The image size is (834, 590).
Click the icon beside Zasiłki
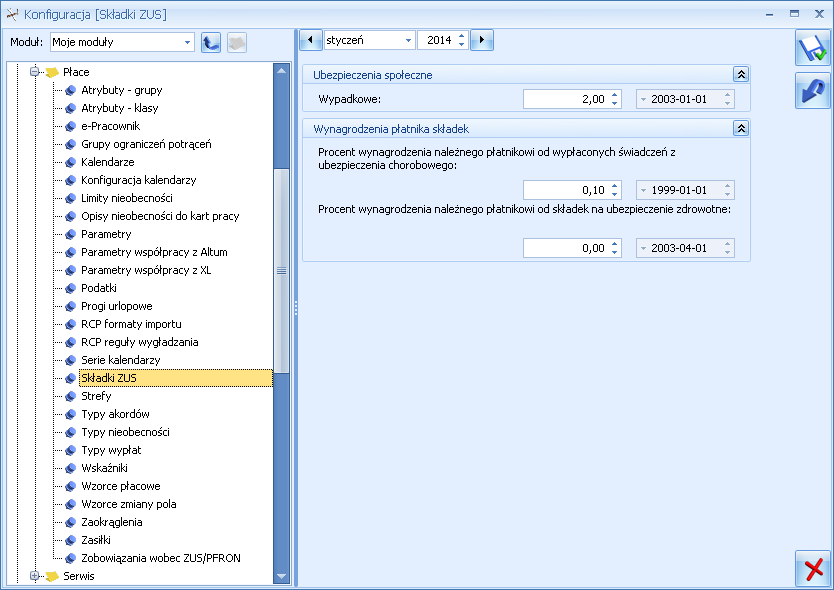[71, 541]
